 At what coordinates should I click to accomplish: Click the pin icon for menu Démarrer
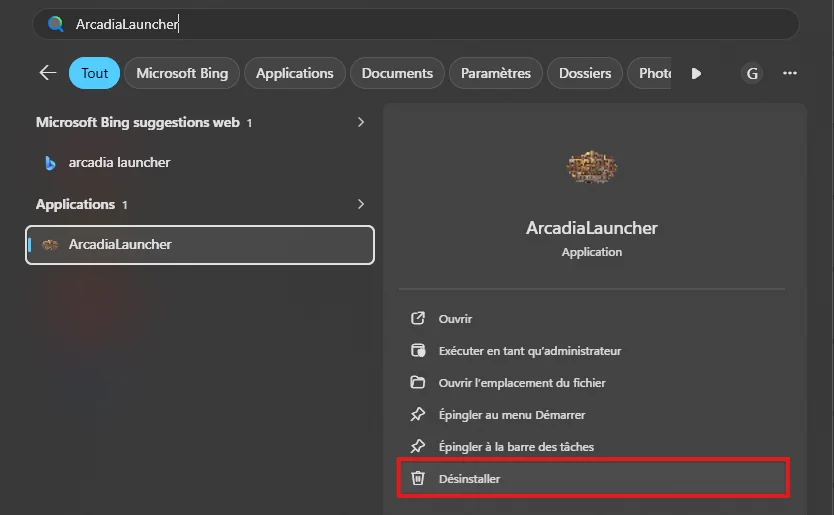(x=418, y=414)
